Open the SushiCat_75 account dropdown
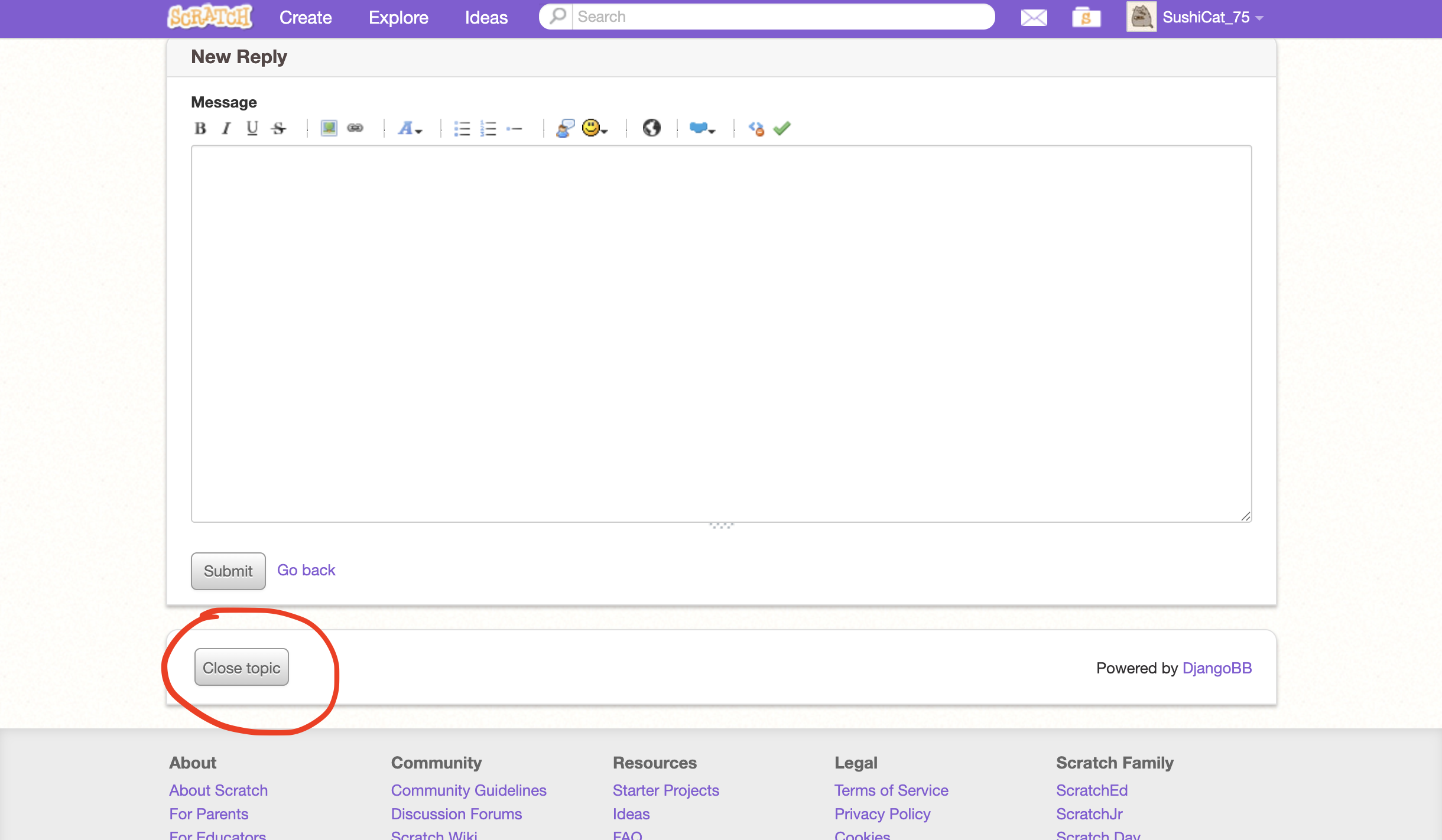Screen dimensions: 1442x840 (1213, 18)
